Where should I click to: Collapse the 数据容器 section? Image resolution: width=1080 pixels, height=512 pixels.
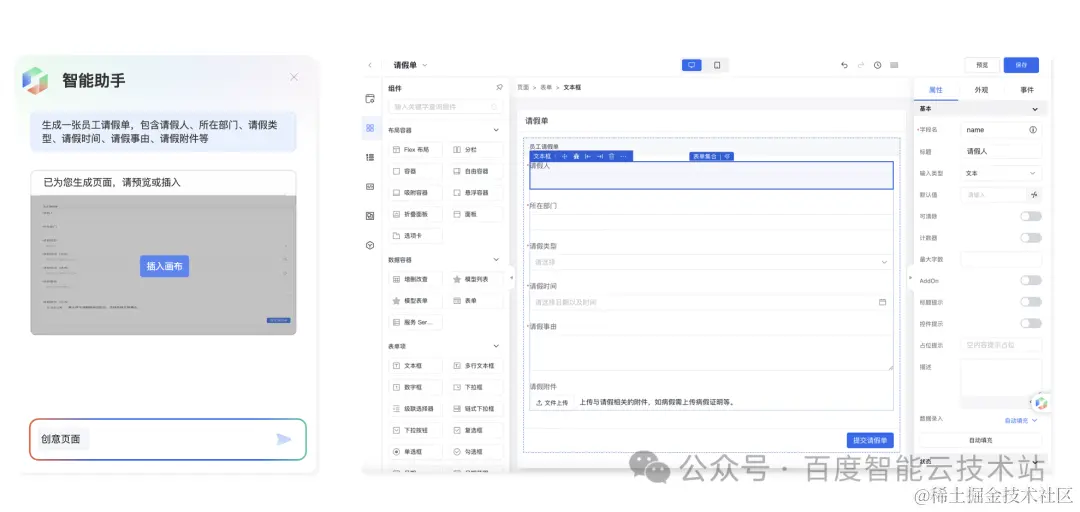pyautogui.click(x=497, y=260)
